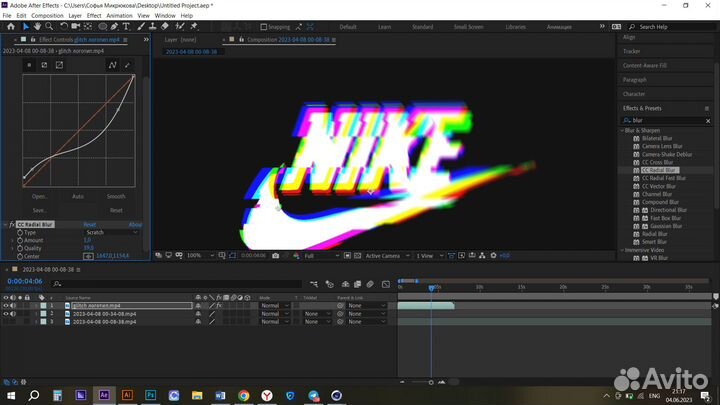Image resolution: width=720 pixels, height=405 pixels.
Task: Open the Composition menu
Action: tap(46, 16)
